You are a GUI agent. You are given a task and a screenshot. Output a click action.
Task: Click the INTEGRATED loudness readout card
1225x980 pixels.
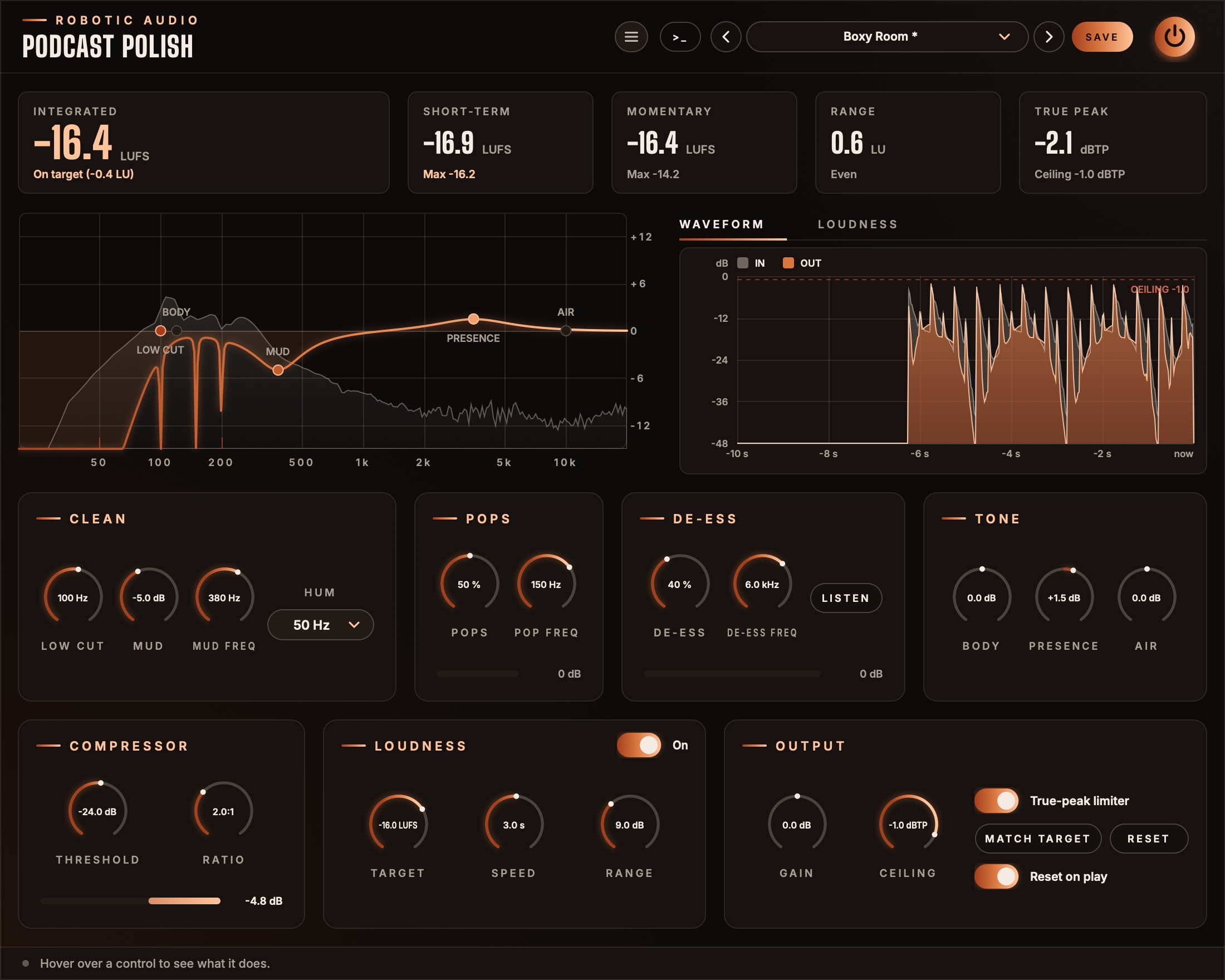pyautogui.click(x=203, y=143)
